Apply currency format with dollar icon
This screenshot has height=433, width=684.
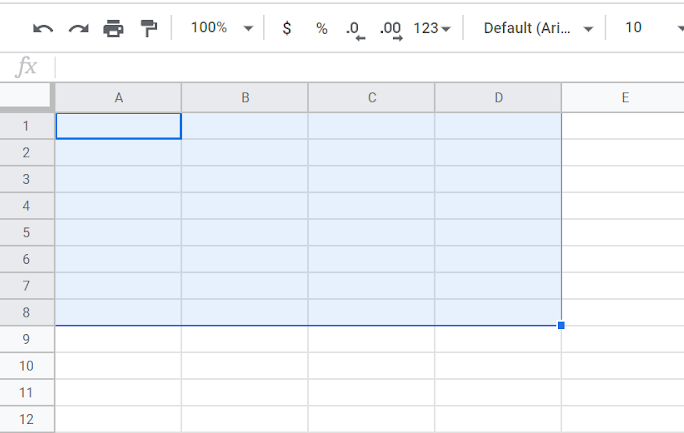coord(287,28)
